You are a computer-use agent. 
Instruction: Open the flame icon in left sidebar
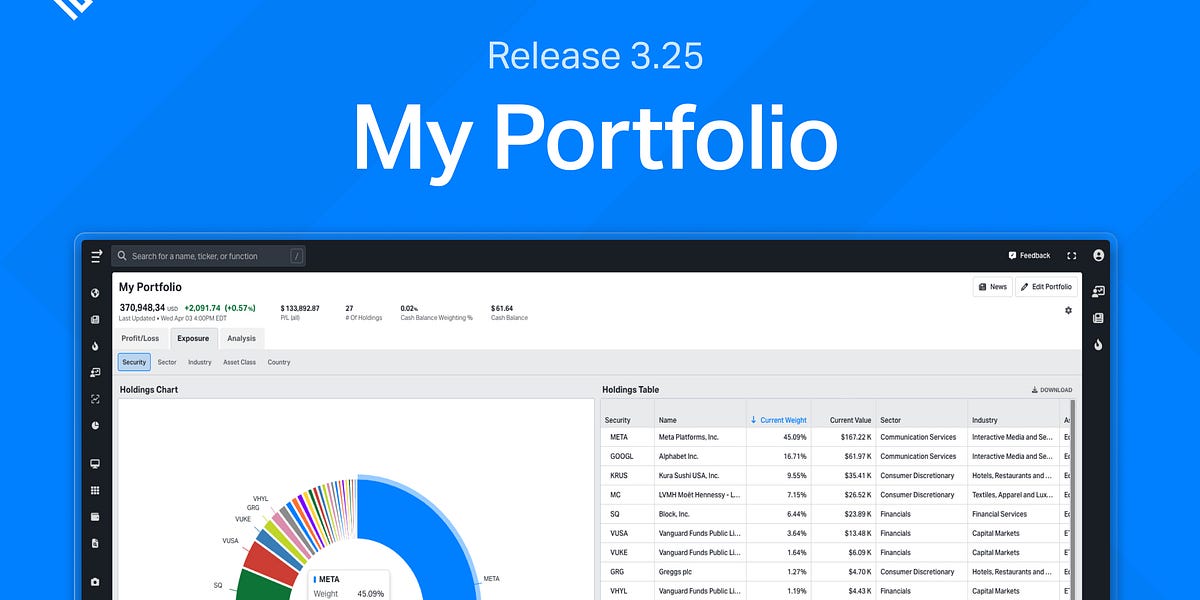coord(95,346)
